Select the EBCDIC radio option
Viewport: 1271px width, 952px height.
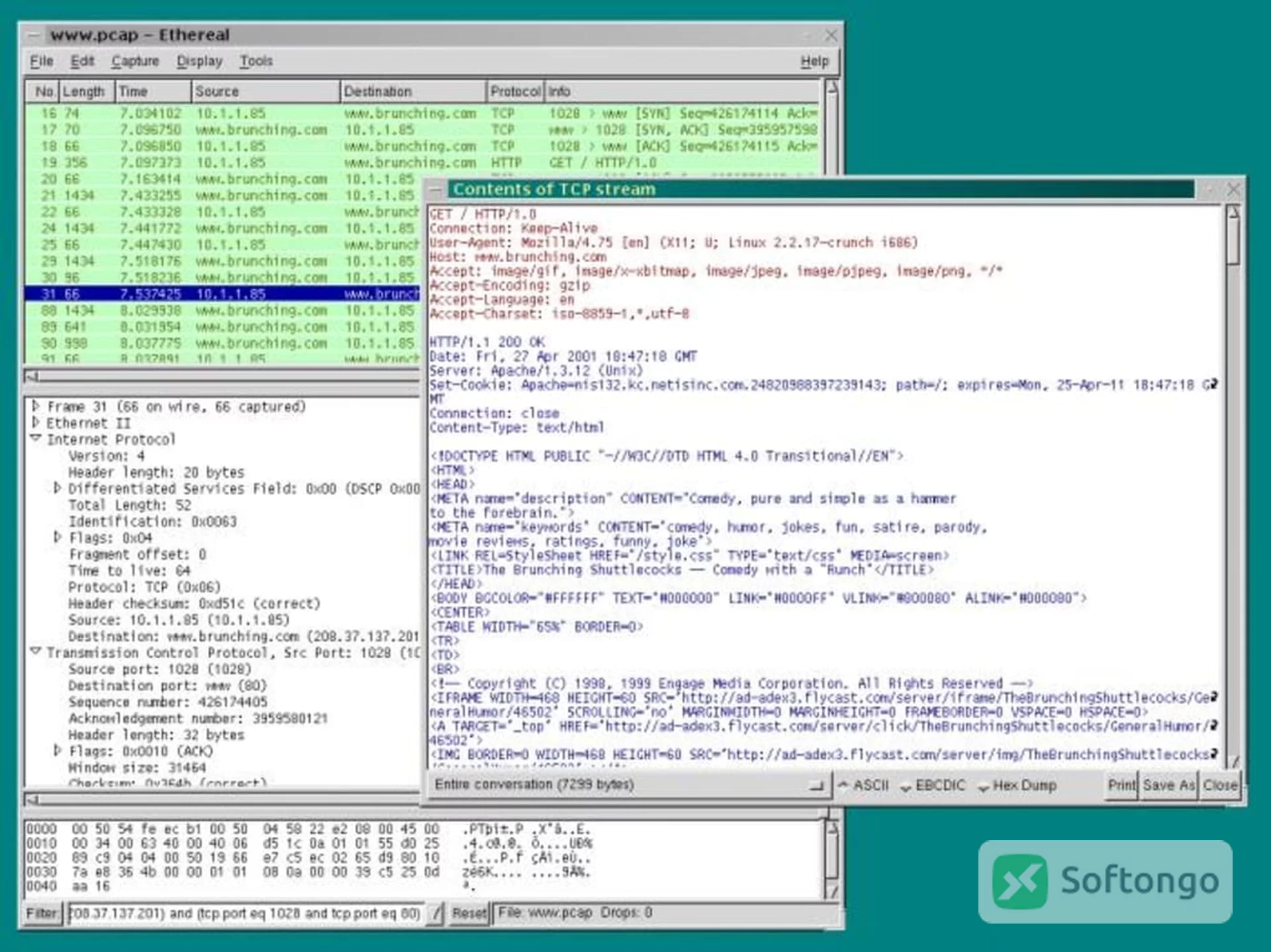pos(933,785)
